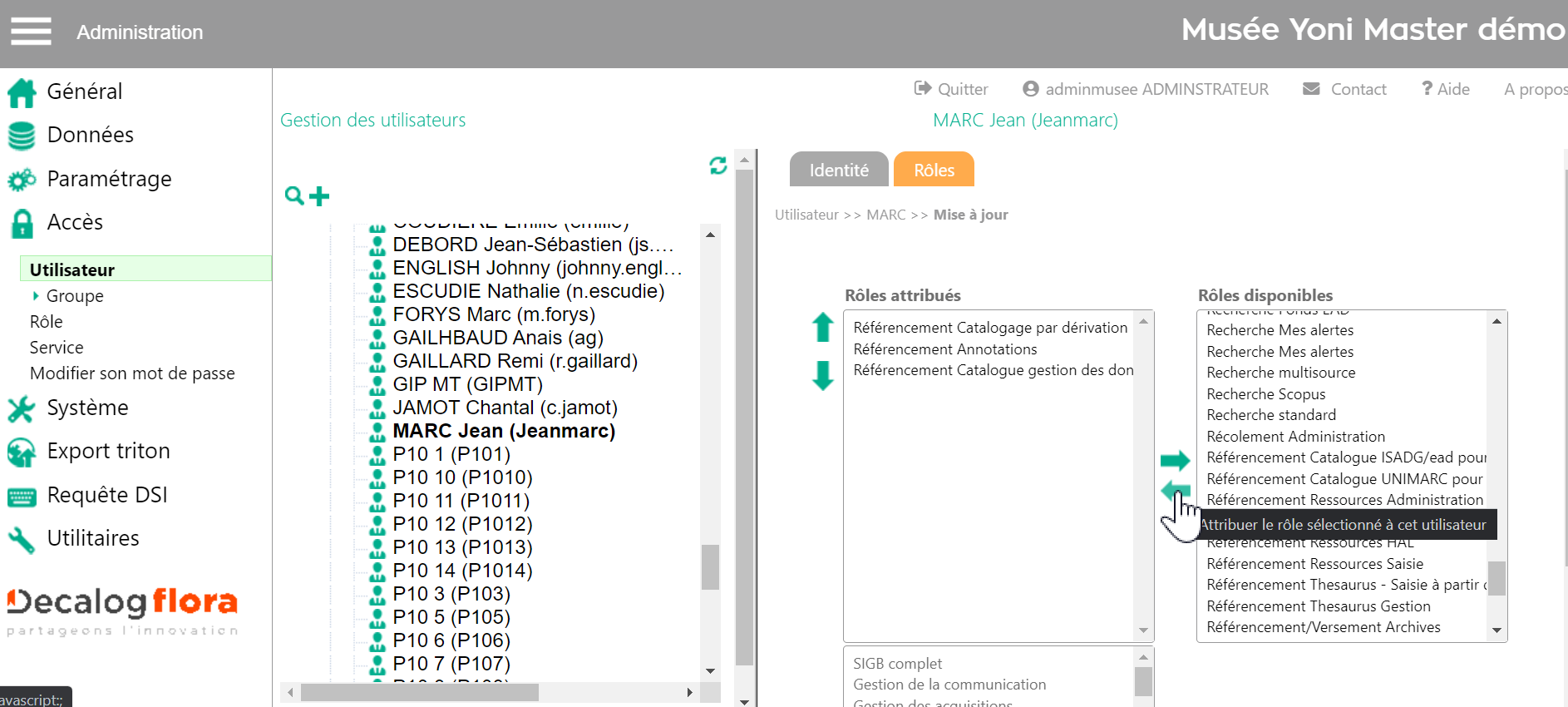This screenshot has height=707, width=1568.
Task: Click the search users magnifier icon
Action: click(x=293, y=196)
